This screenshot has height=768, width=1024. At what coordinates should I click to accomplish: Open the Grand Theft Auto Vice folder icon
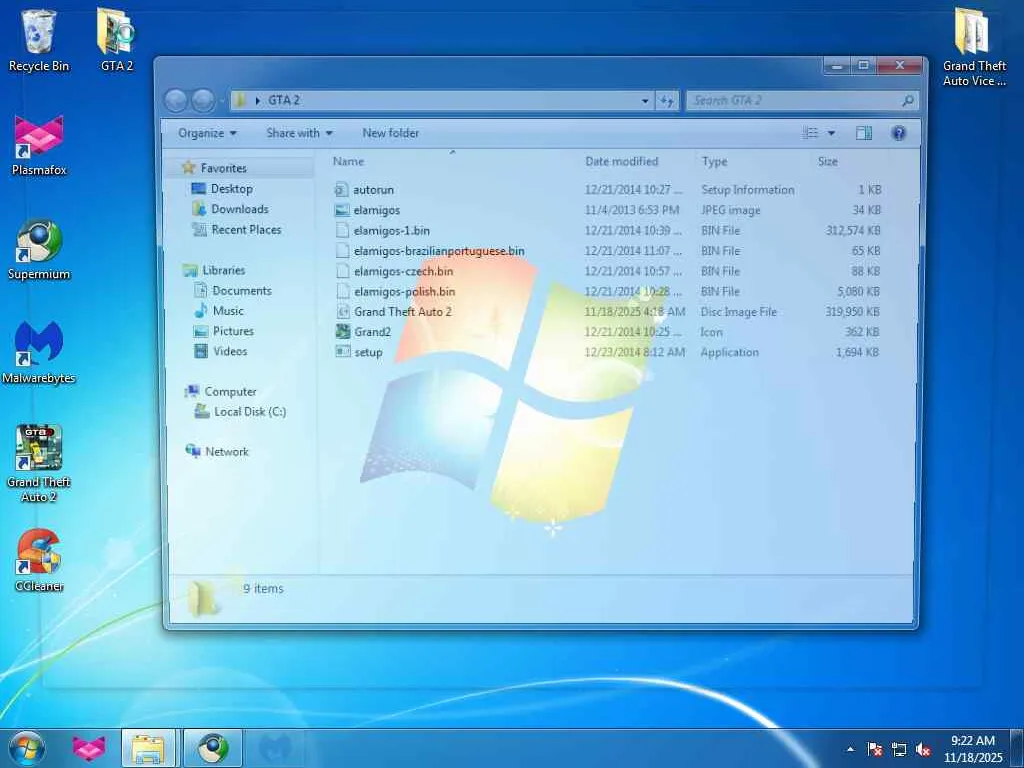click(x=974, y=47)
